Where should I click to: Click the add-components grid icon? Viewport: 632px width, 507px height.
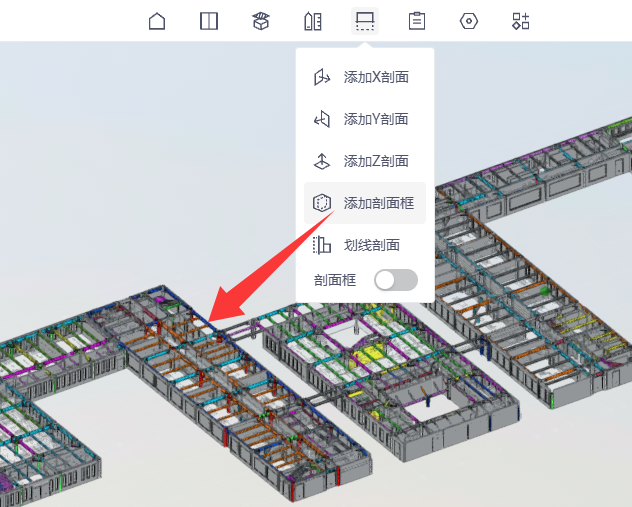pos(521,21)
